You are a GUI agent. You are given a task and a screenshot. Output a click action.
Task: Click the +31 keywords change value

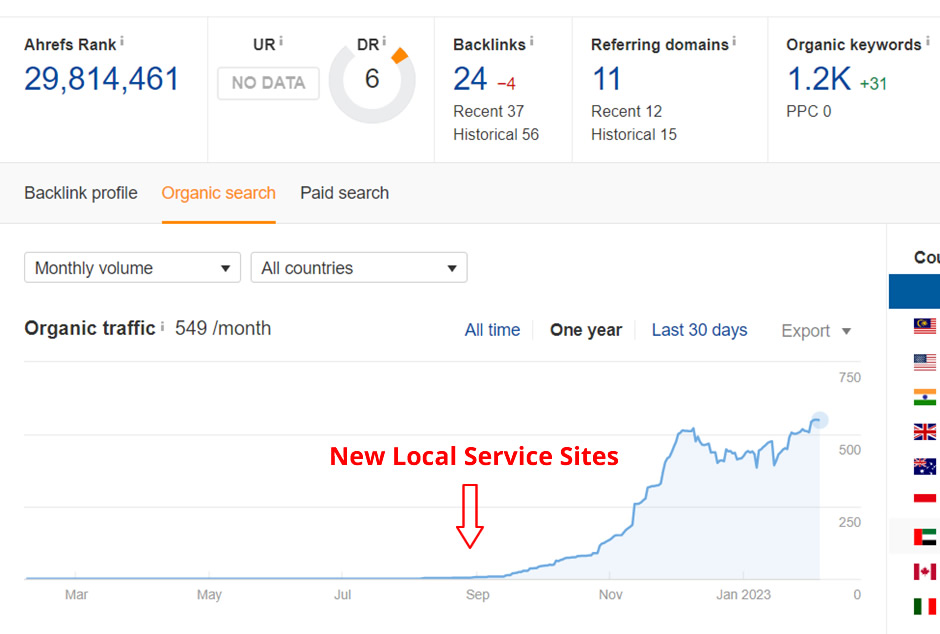873,84
